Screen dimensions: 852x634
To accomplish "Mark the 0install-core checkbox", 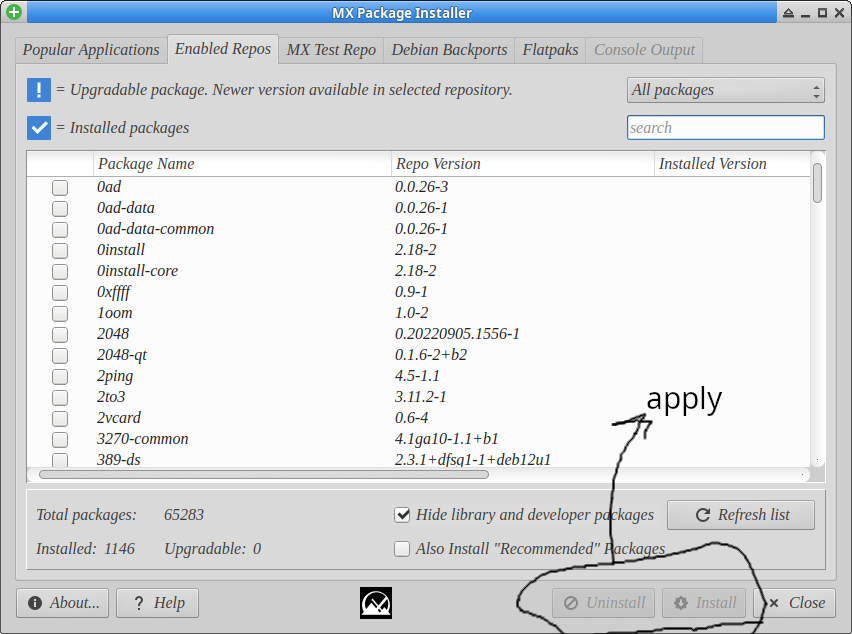I will click(60, 272).
